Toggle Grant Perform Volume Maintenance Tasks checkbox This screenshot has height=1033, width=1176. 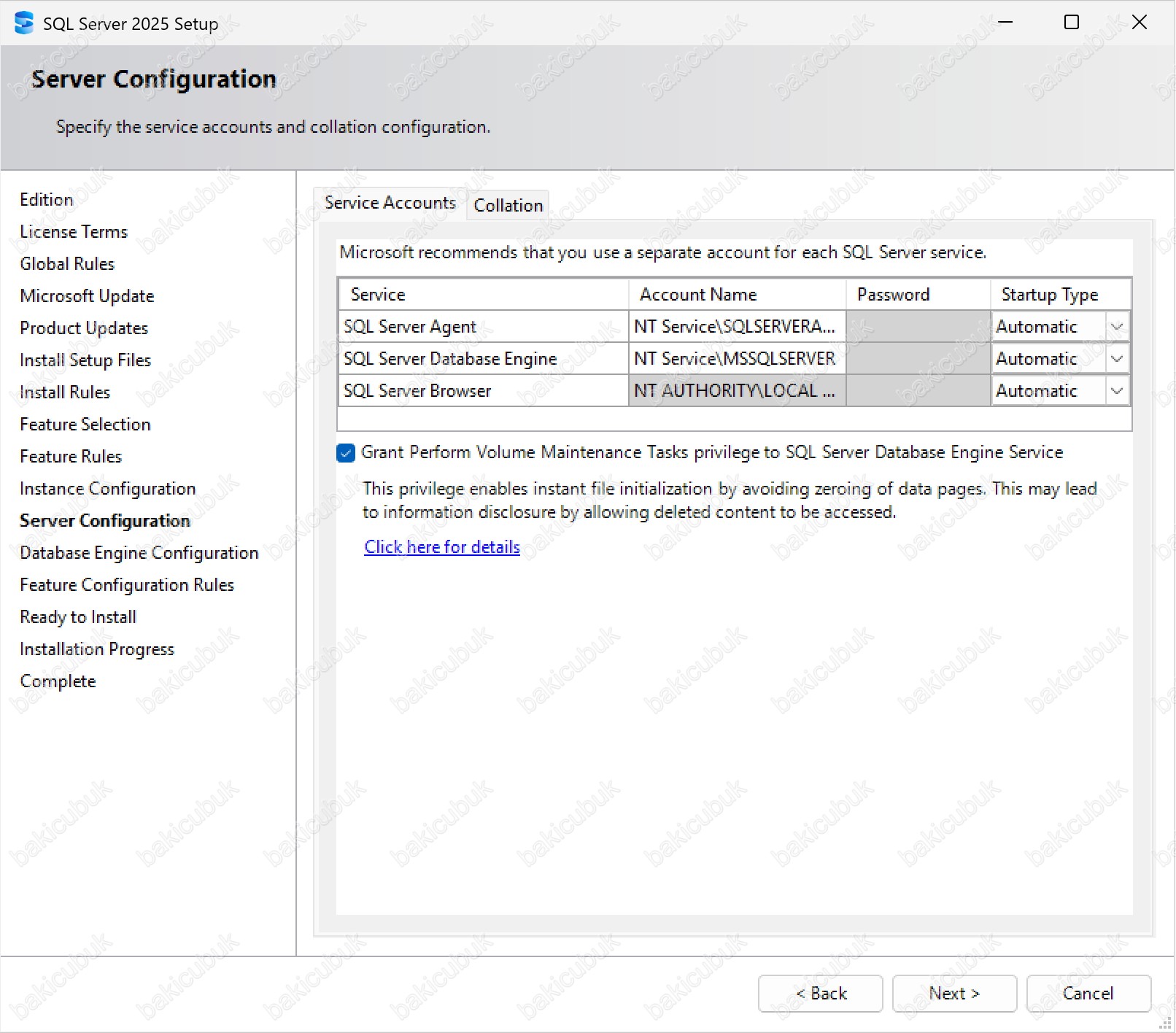(x=346, y=453)
